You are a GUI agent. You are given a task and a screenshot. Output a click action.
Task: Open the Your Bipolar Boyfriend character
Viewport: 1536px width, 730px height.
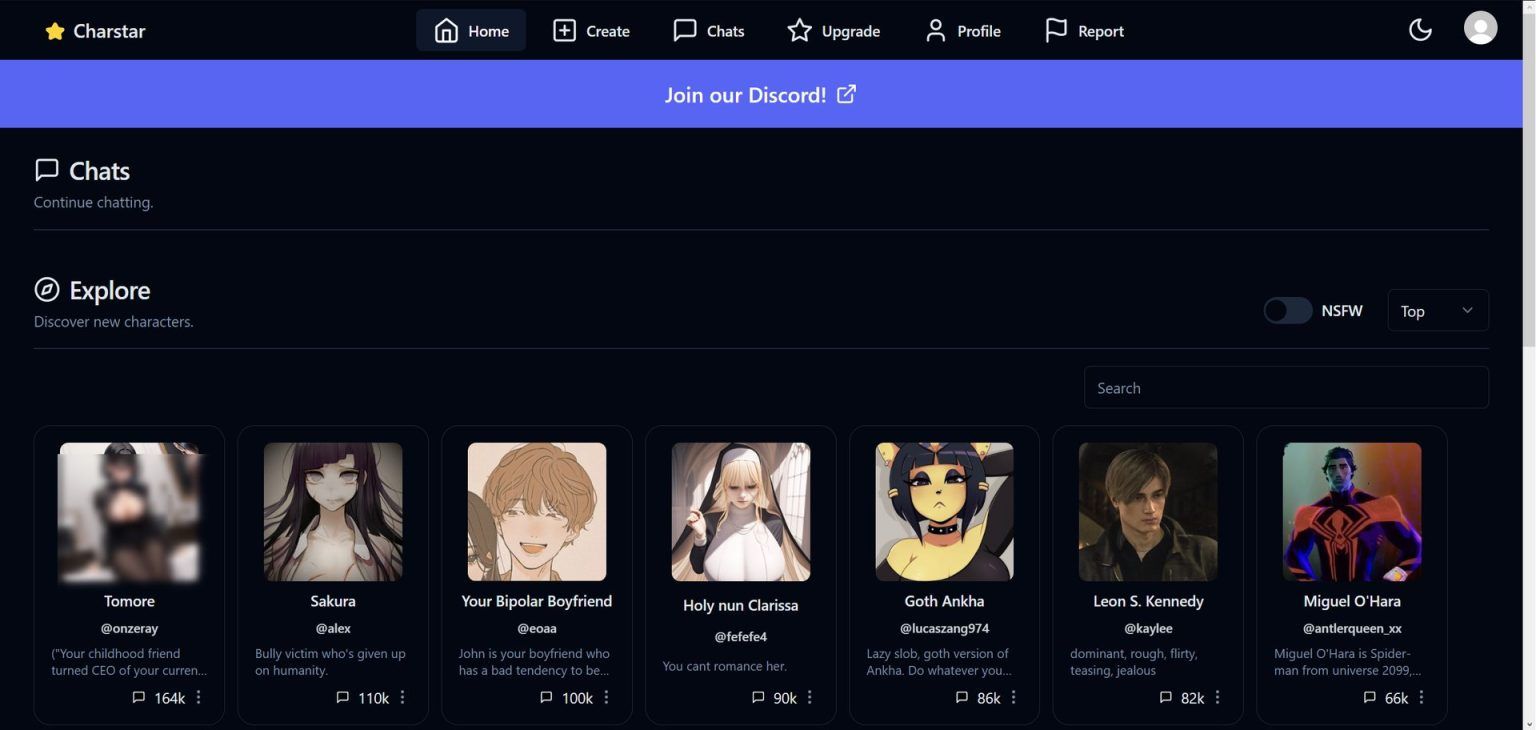pos(537,511)
